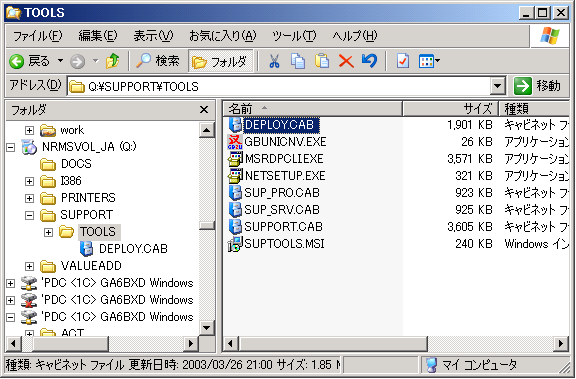
Task: Click the 移動 Go button
Action: [537, 86]
